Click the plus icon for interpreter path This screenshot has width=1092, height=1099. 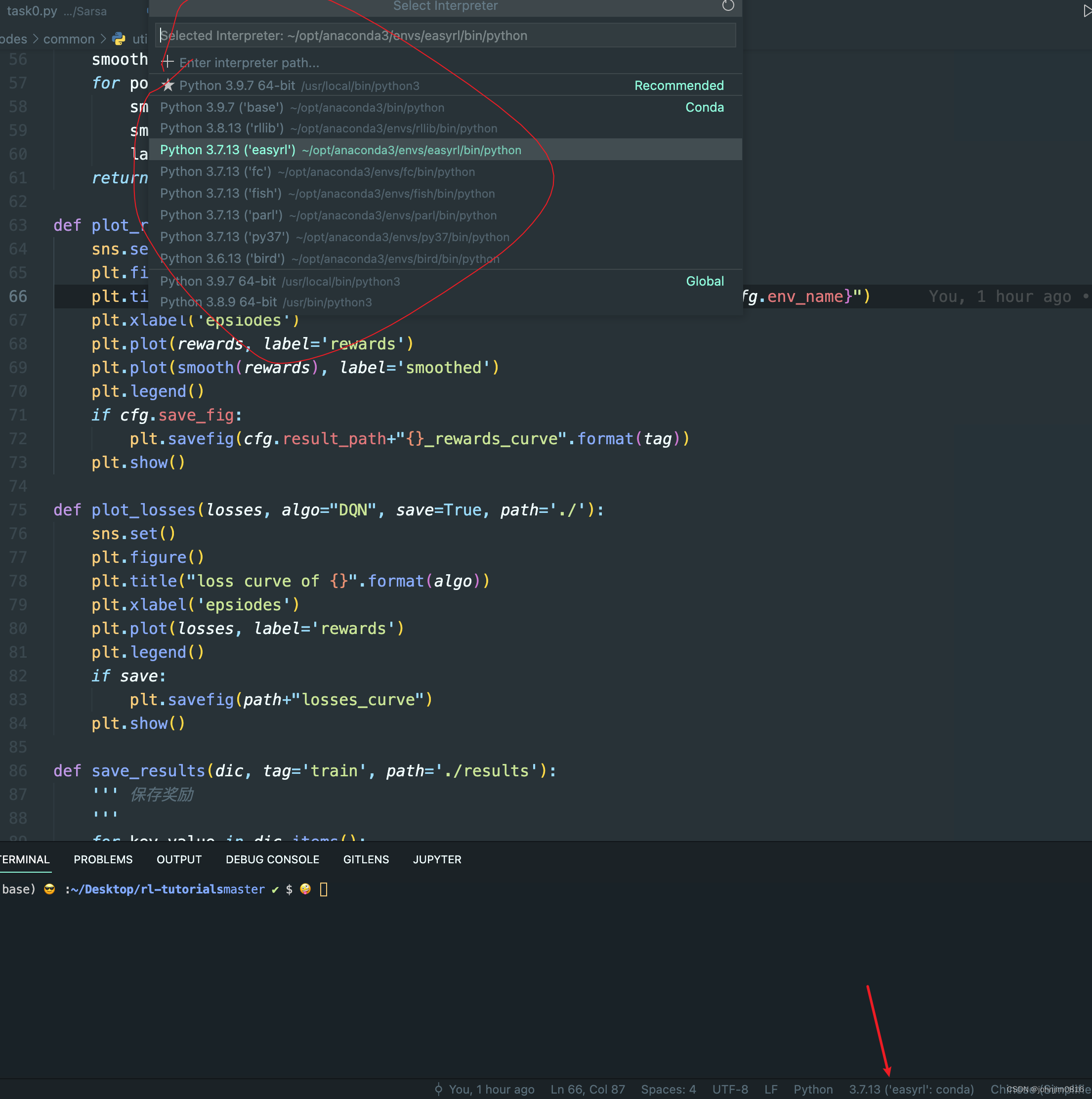tap(168, 62)
